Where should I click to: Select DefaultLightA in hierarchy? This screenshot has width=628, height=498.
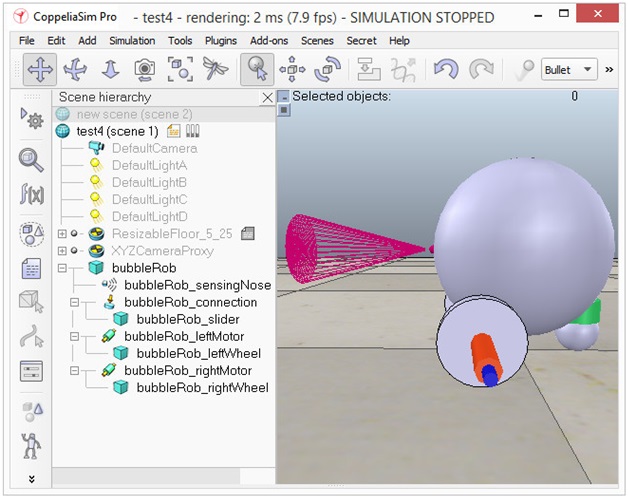click(149, 165)
